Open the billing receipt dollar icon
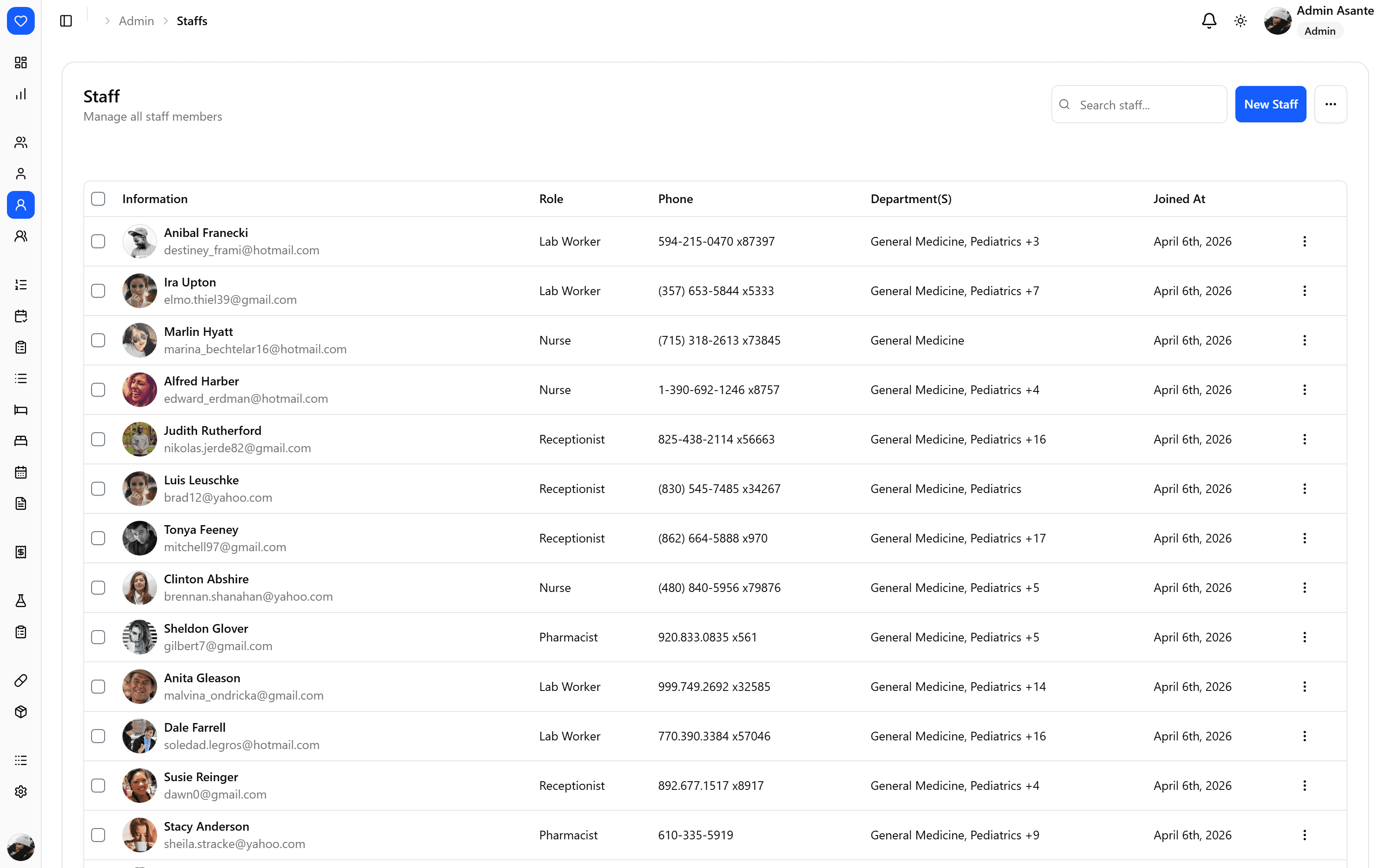Viewport: 1389px width, 868px height. pos(21,552)
